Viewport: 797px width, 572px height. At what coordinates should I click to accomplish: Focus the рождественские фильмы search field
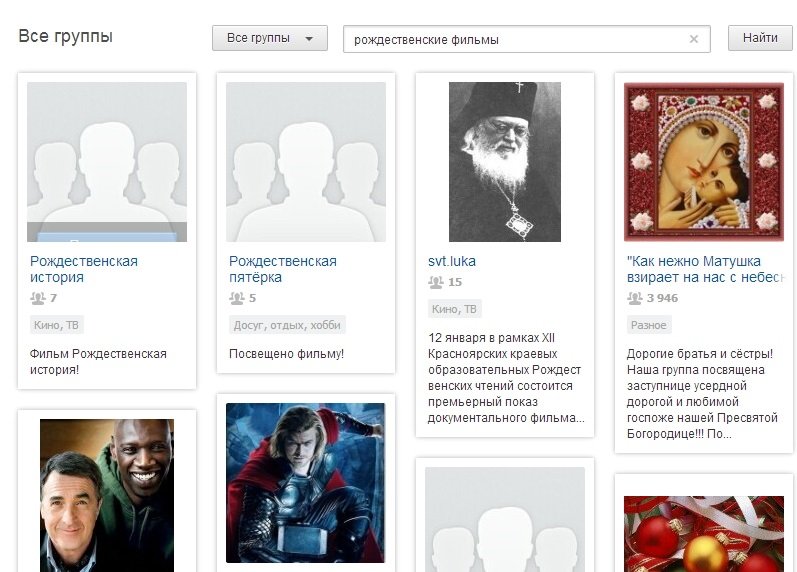527,39
